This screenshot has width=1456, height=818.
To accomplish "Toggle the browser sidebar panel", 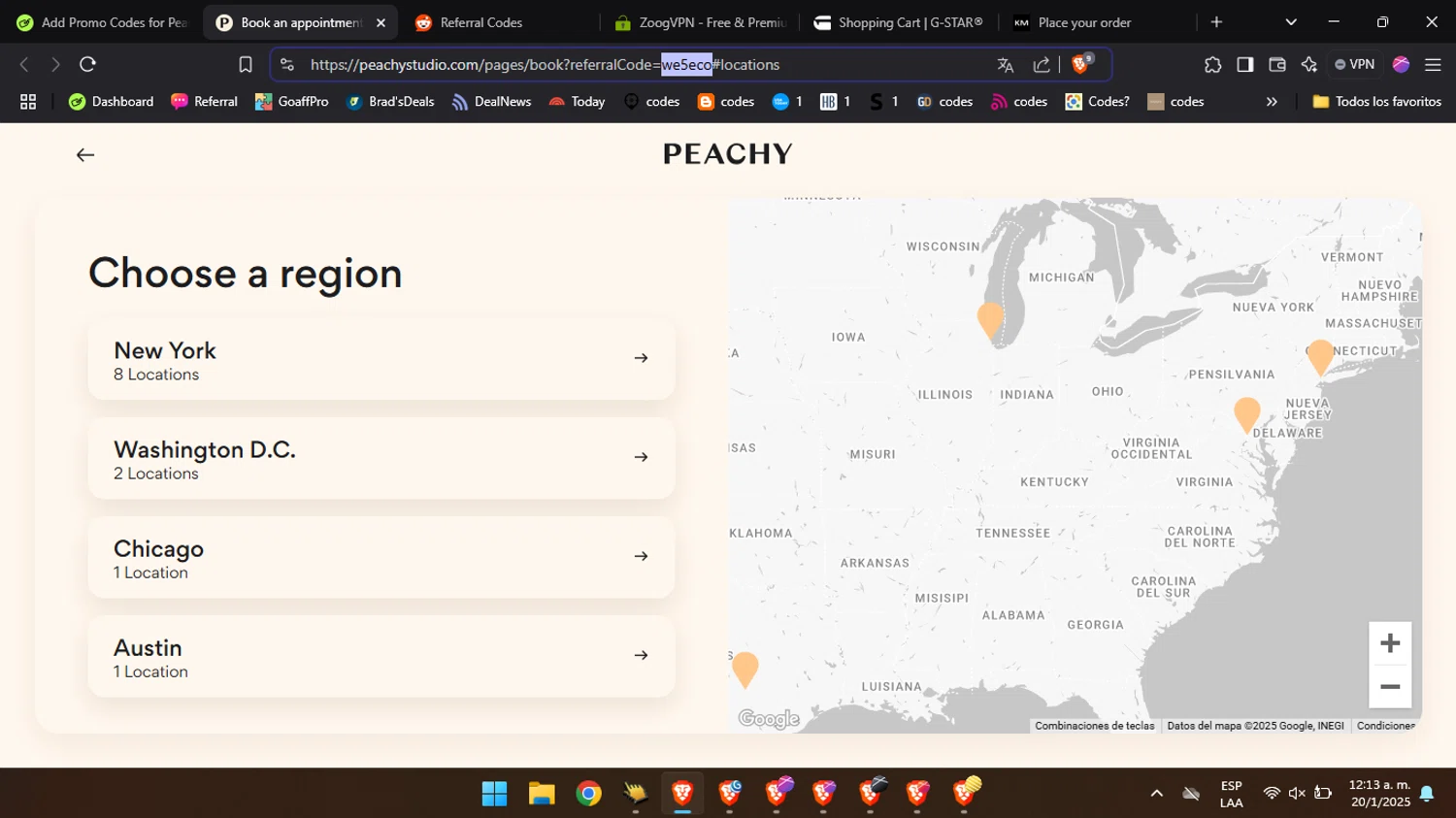I will click(1244, 64).
